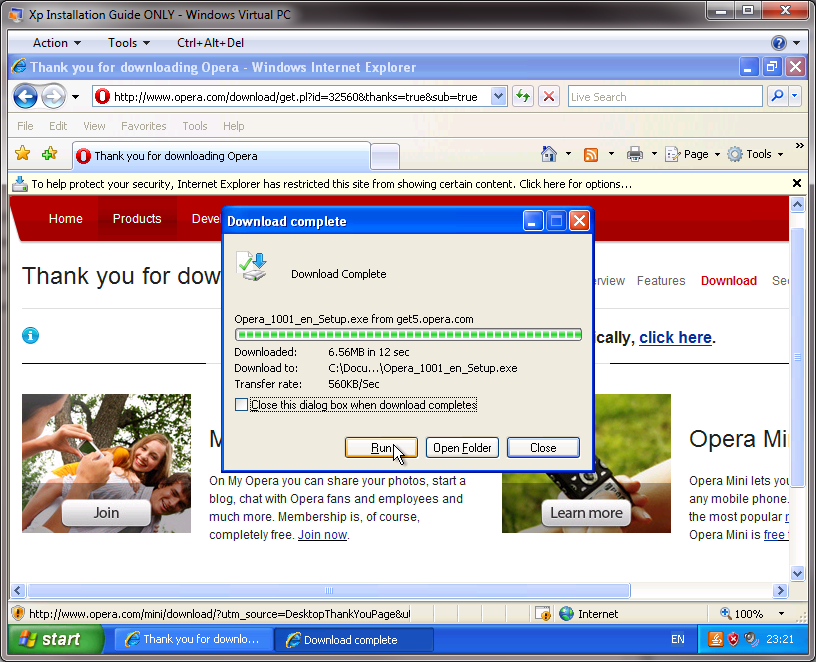Switch to Download complete taskbar button
The image size is (816, 662).
coord(354,640)
